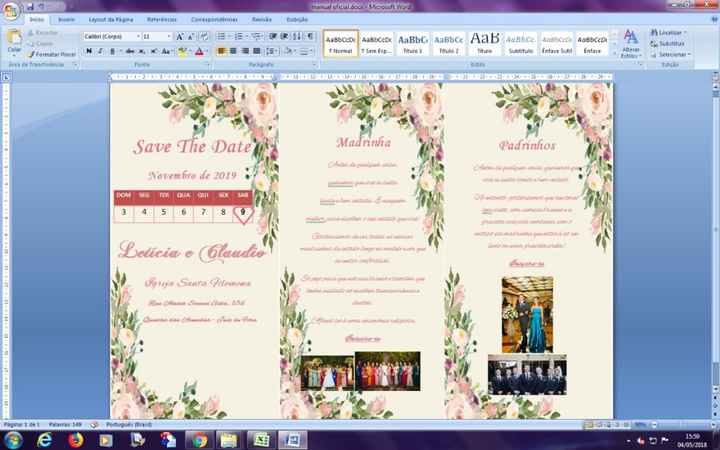Image resolution: width=720 pixels, height=450 pixels.
Task: Click Formatar Pincel (format painter)
Action: click(x=52, y=54)
